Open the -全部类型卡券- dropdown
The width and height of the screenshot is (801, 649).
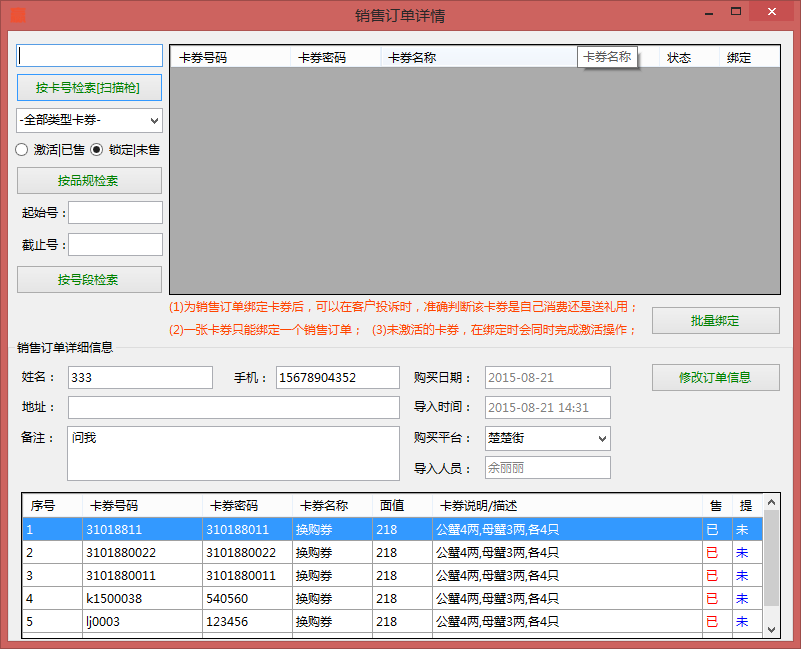[89, 121]
